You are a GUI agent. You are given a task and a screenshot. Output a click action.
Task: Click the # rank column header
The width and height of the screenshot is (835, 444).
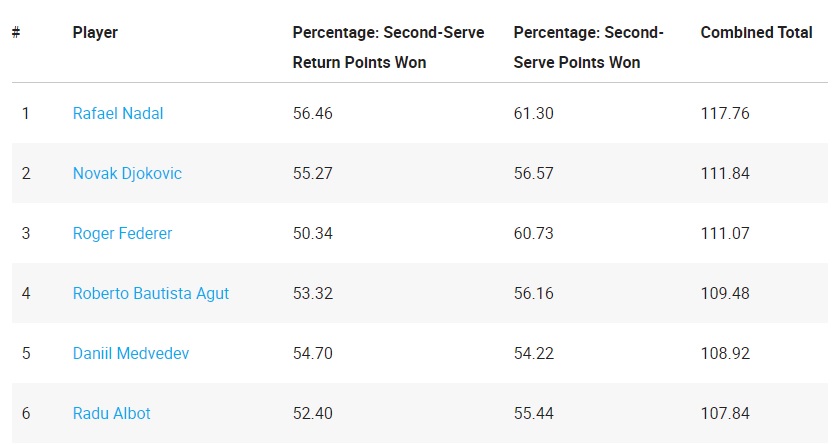click(x=17, y=33)
